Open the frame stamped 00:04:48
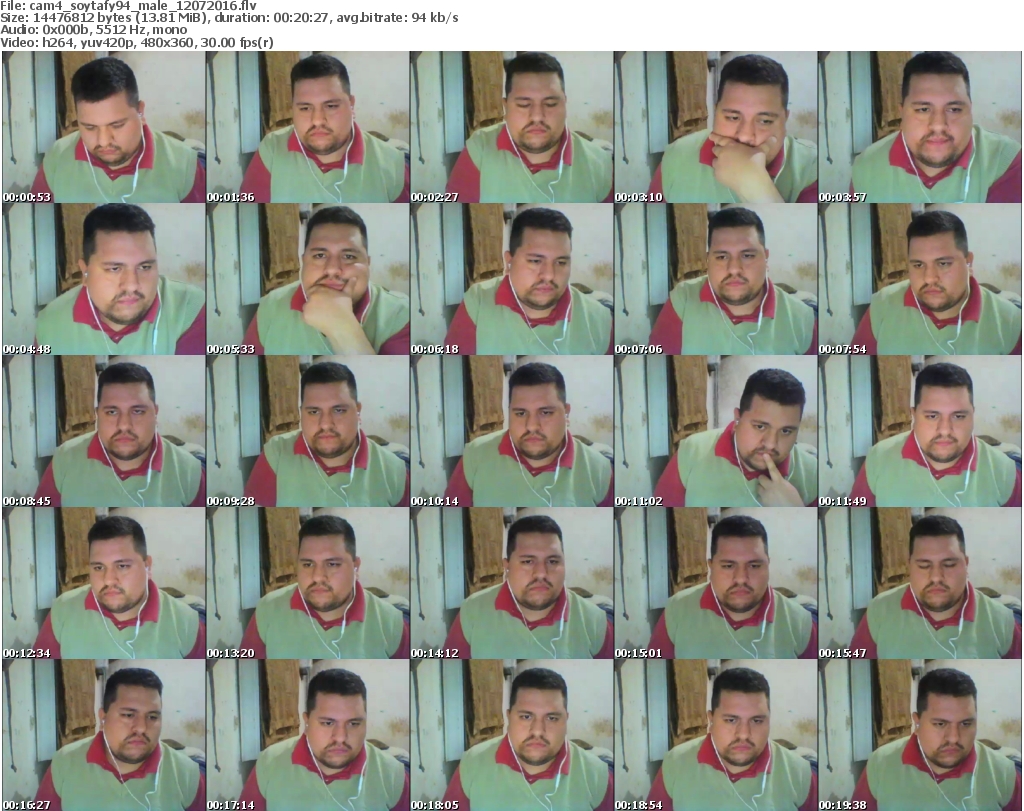 [104, 279]
